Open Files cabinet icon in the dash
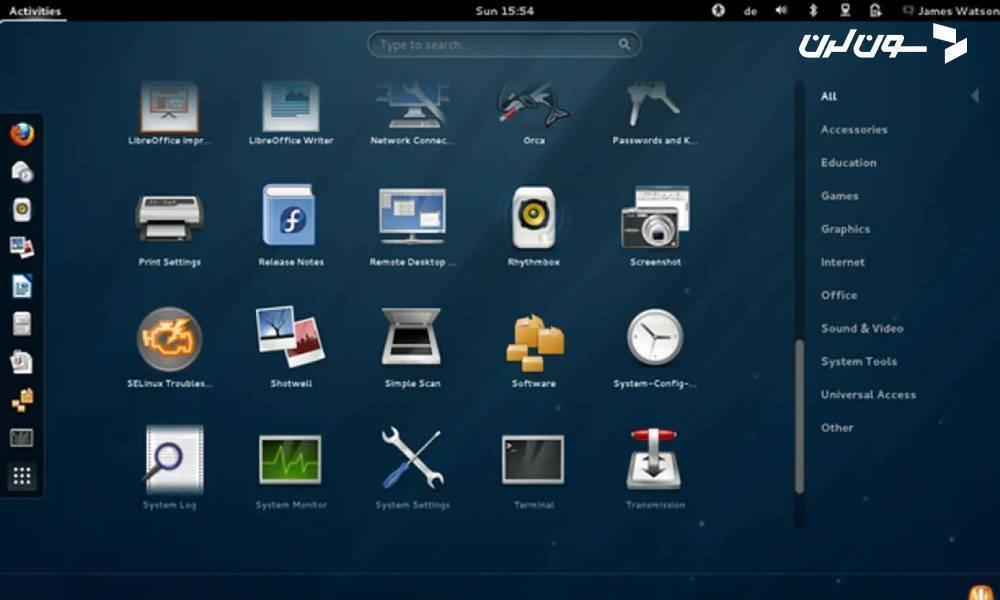Screen dimensions: 1000x600 click(22, 324)
